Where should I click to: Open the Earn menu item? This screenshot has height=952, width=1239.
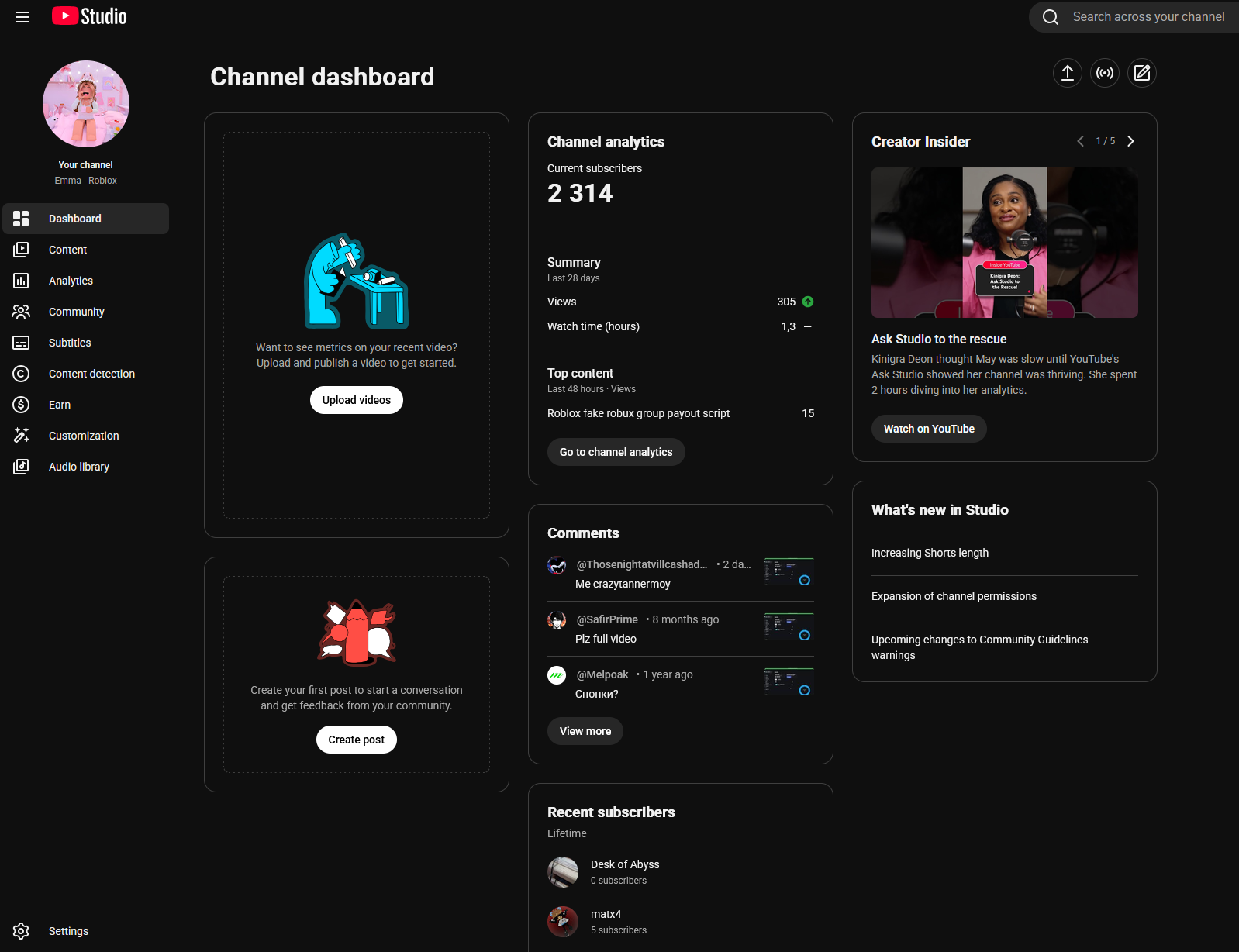[86, 405]
